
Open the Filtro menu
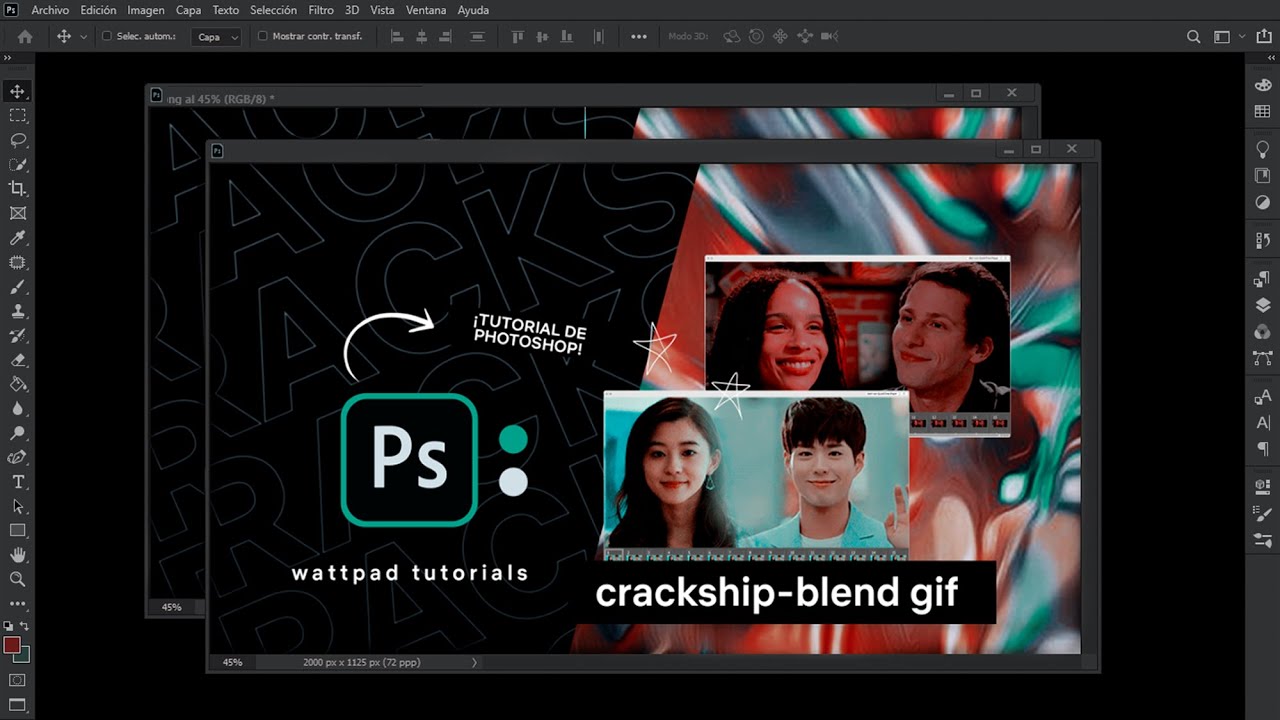[321, 10]
